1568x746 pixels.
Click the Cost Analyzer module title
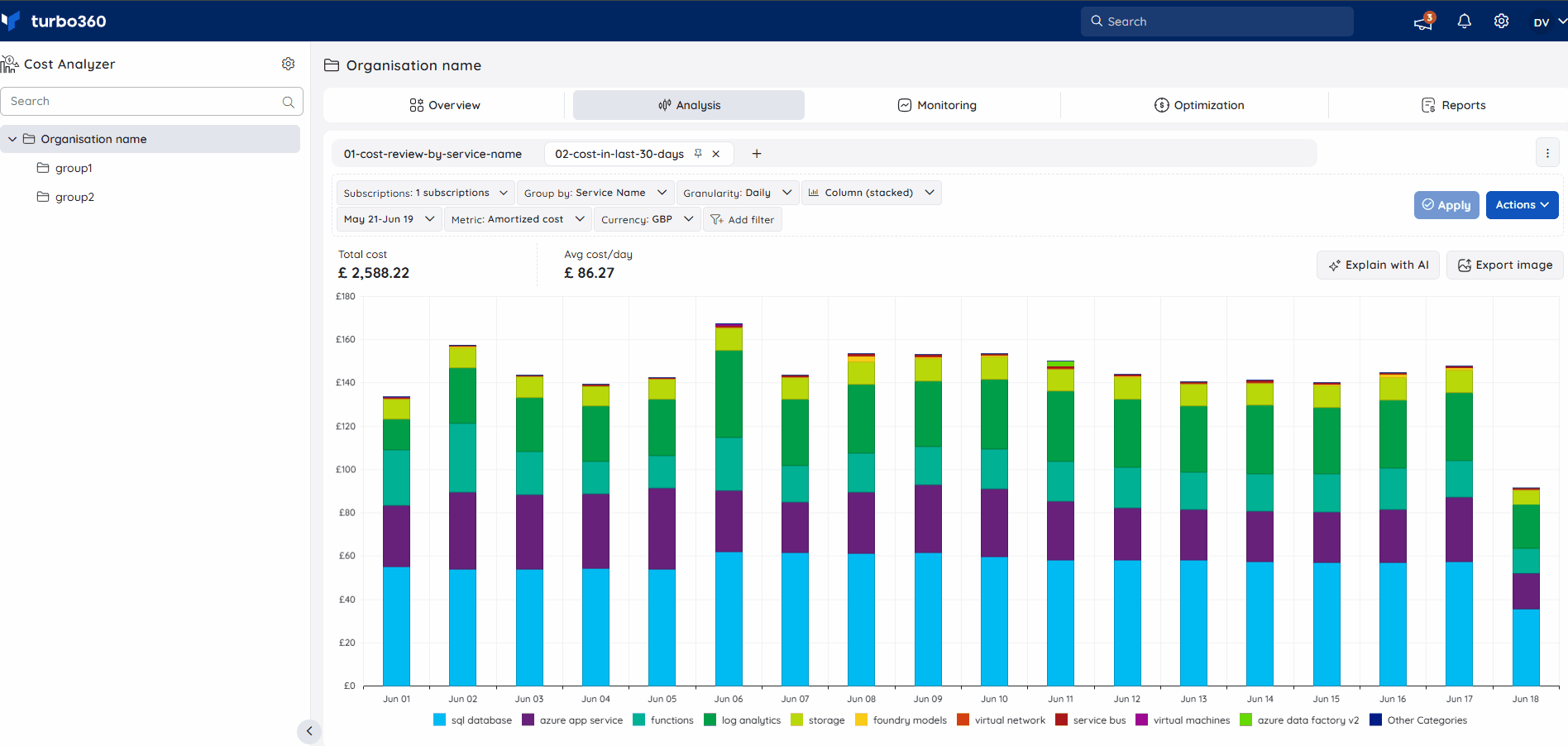pyautogui.click(x=69, y=64)
